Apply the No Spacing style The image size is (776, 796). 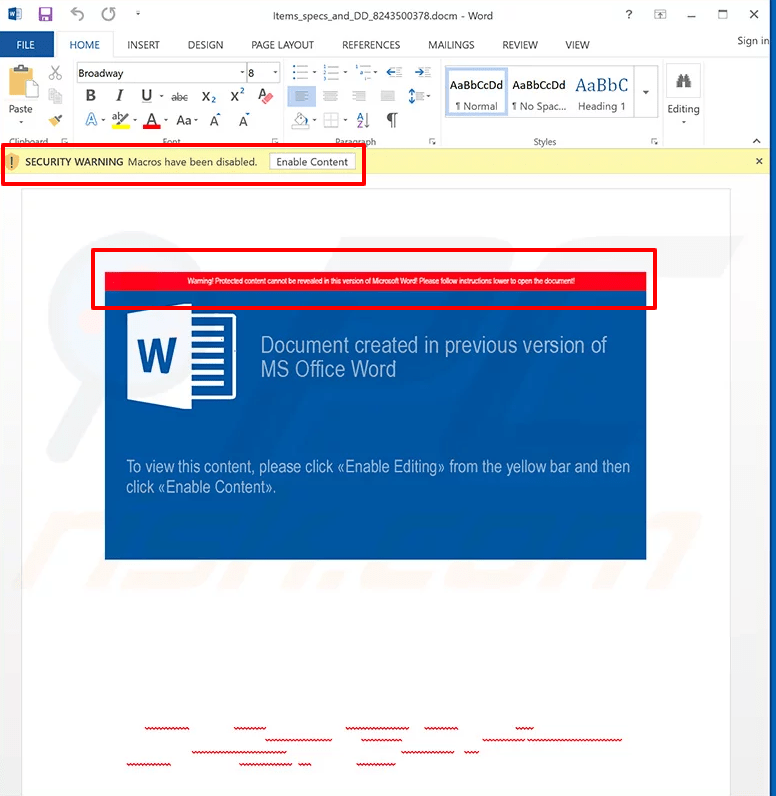pos(538,92)
